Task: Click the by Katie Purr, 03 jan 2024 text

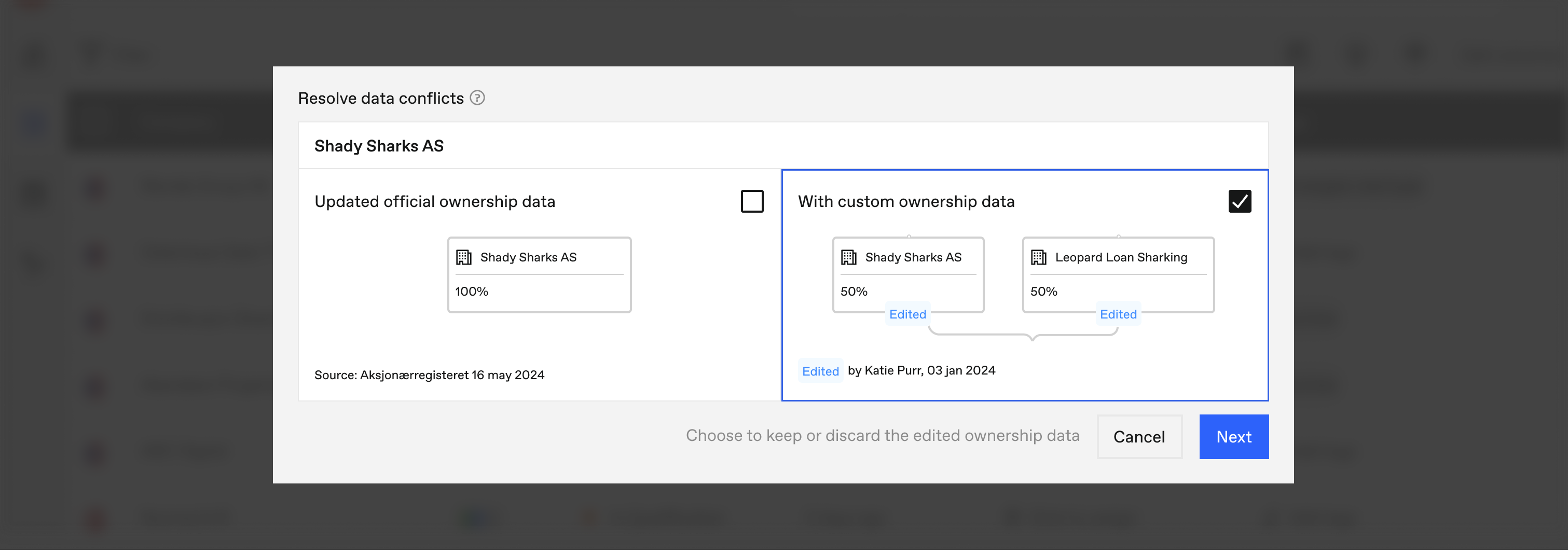Action: coord(921,370)
